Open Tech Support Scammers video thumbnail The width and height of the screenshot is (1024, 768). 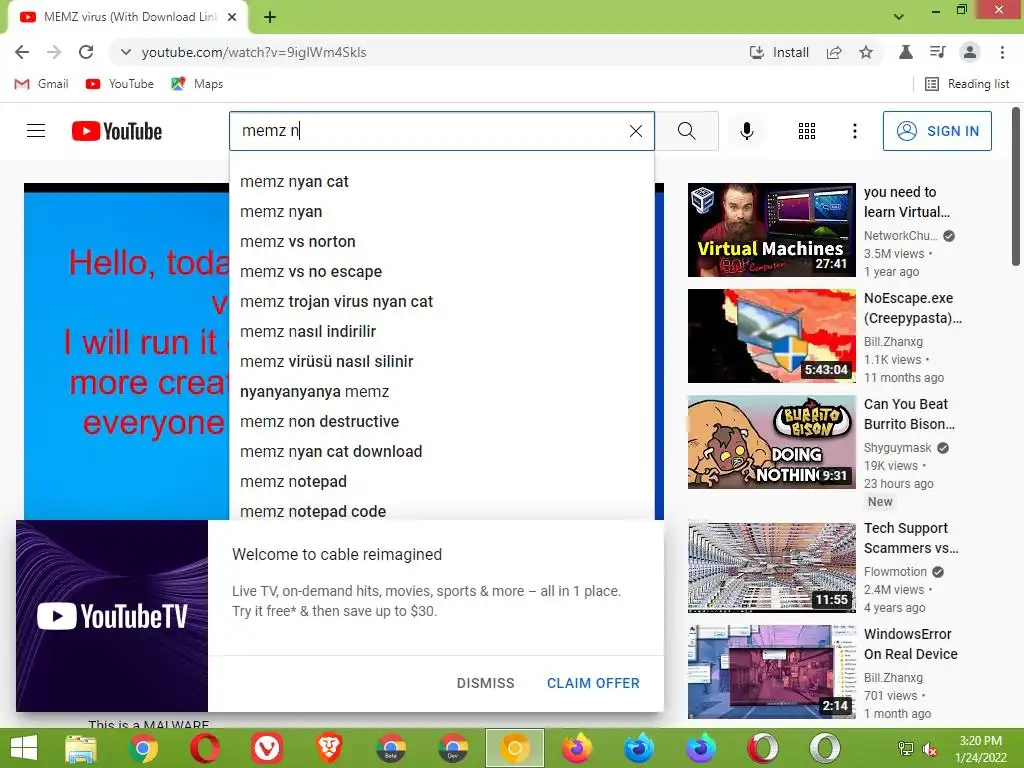pyautogui.click(x=771, y=567)
